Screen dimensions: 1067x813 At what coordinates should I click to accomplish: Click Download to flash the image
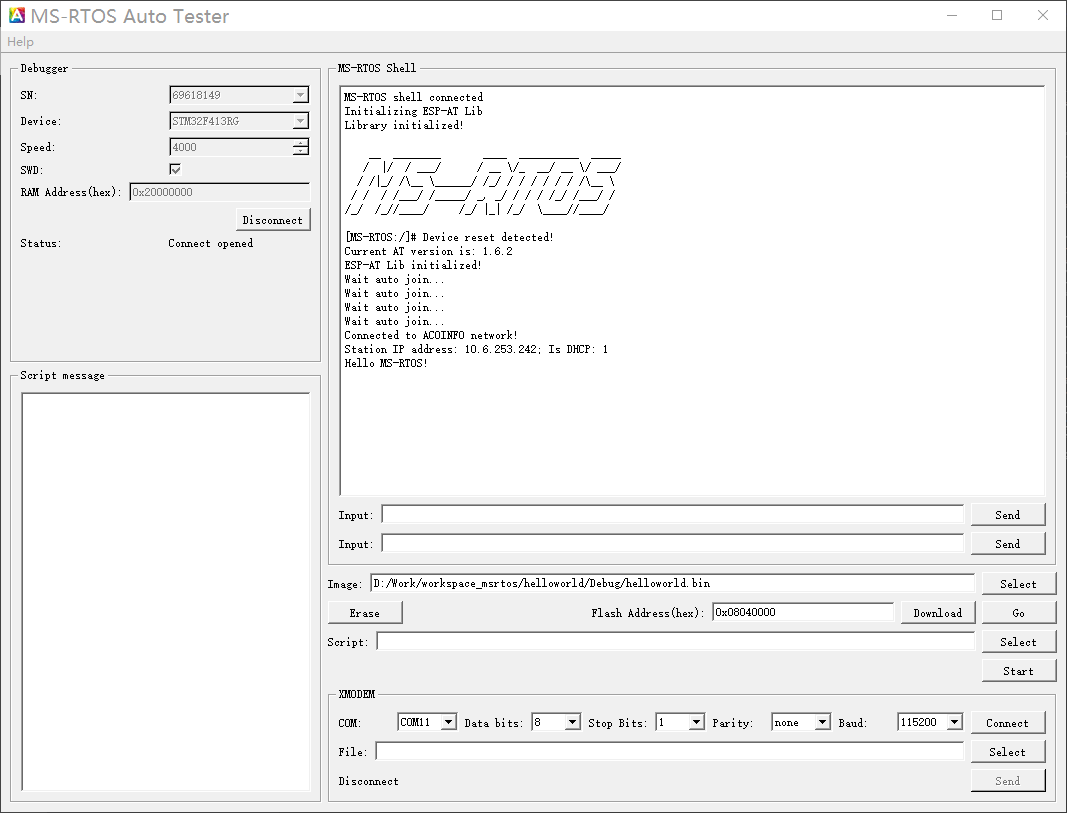click(x=937, y=613)
